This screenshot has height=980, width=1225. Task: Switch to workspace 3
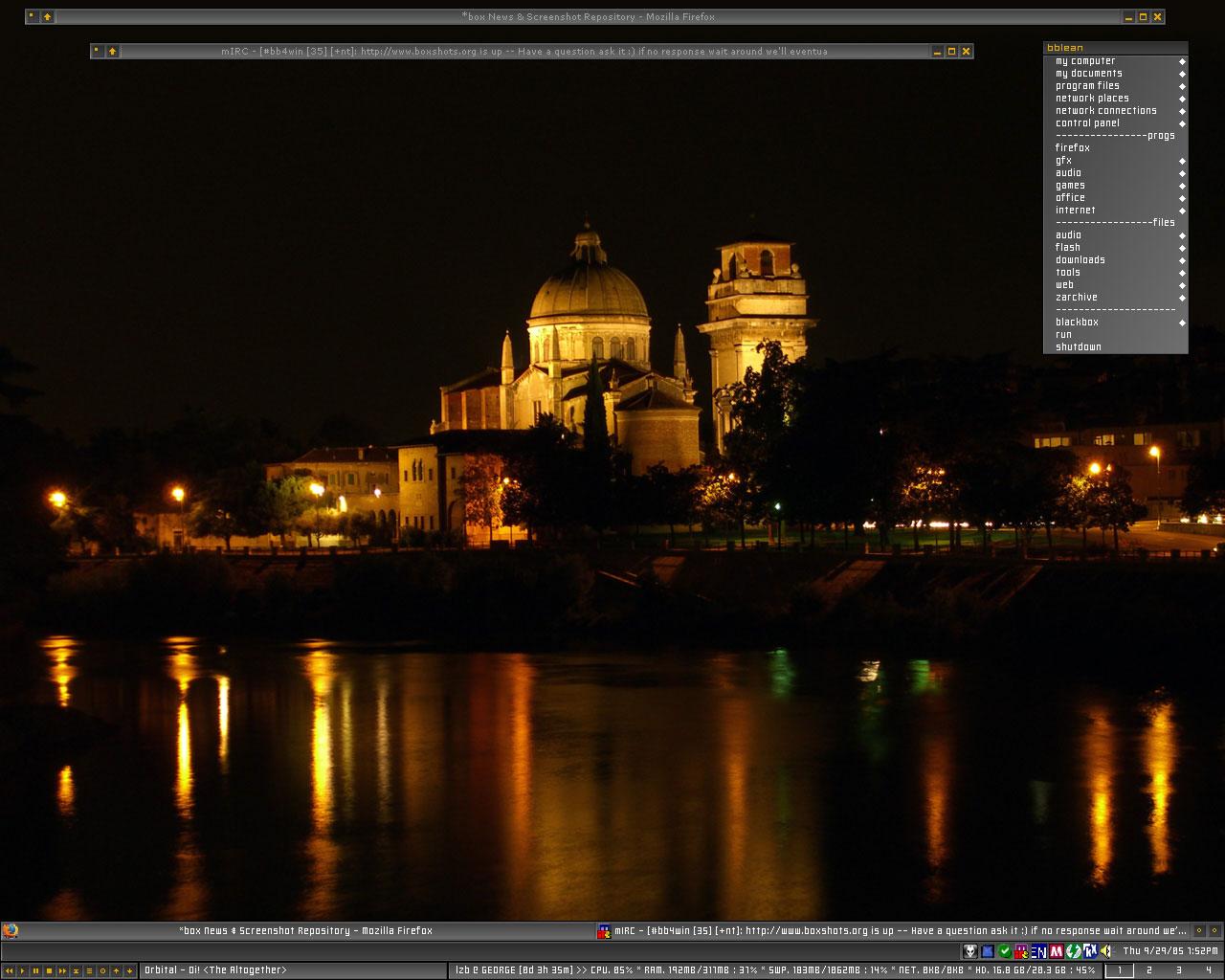1178,970
